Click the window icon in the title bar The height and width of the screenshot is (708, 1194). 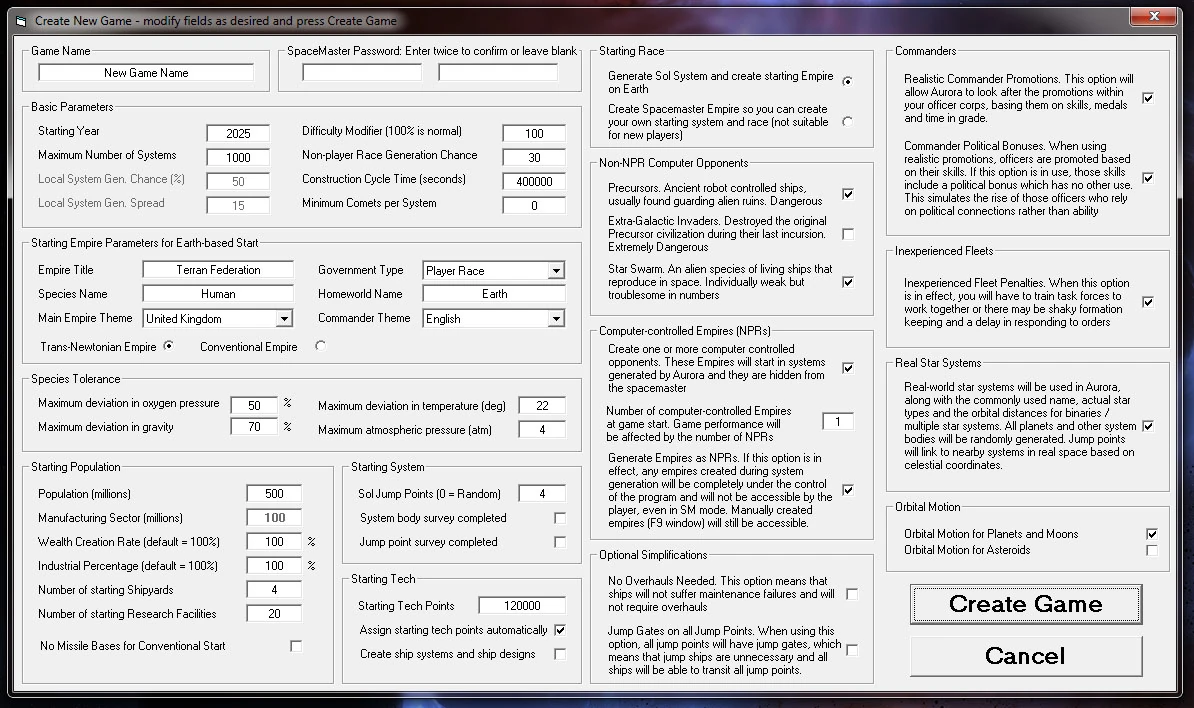click(x=21, y=21)
